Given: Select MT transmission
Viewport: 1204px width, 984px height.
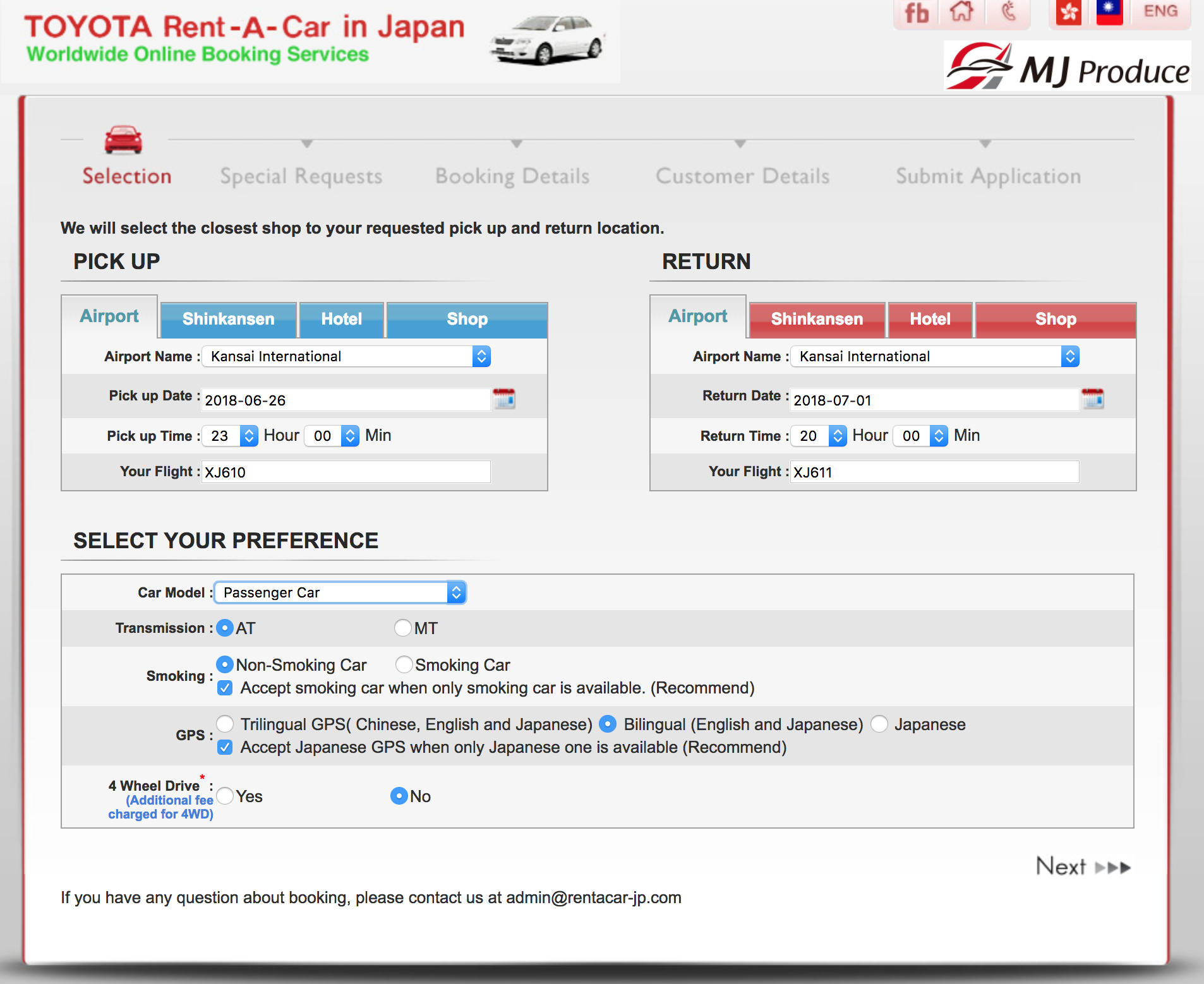Looking at the screenshot, I should point(403,628).
